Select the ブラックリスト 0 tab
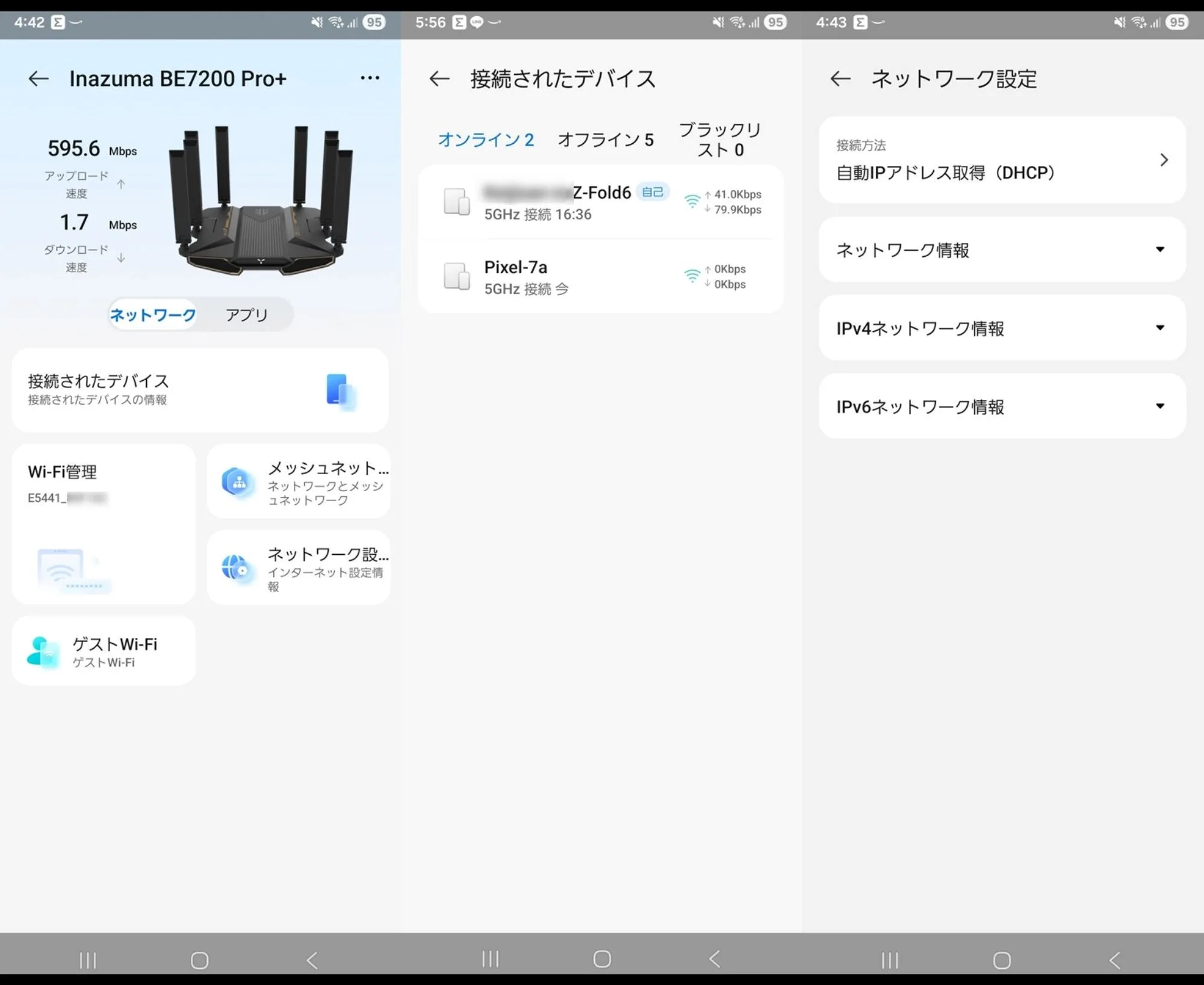The height and width of the screenshot is (985, 1204). [x=720, y=140]
